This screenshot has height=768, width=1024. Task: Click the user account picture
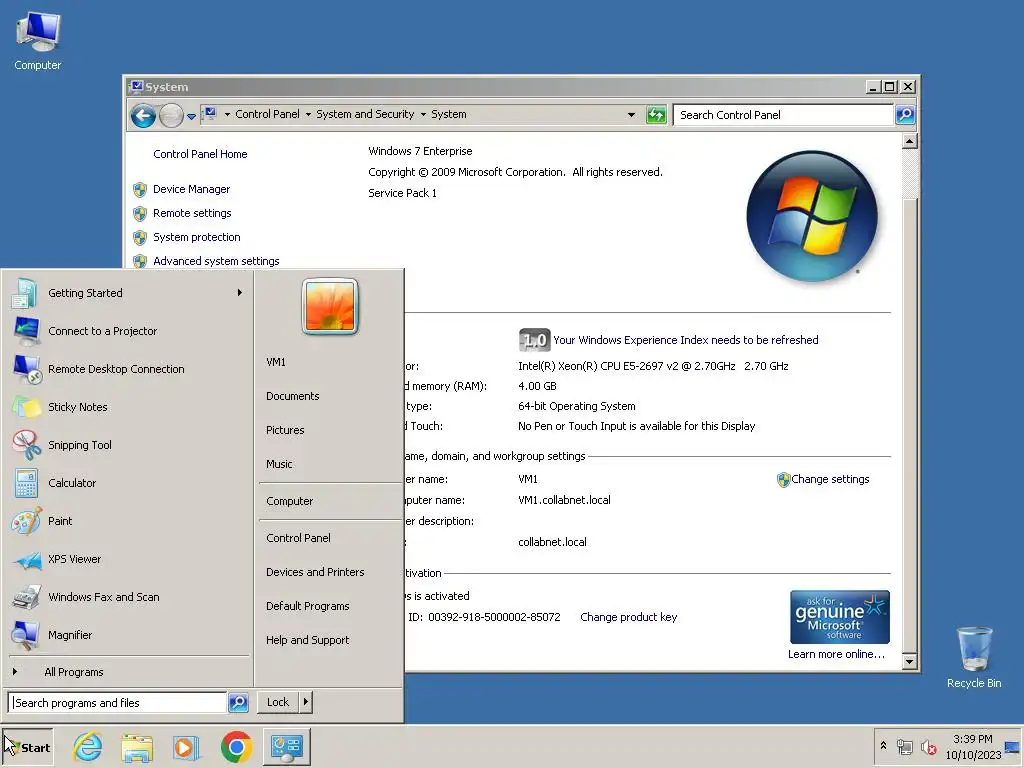tap(330, 306)
